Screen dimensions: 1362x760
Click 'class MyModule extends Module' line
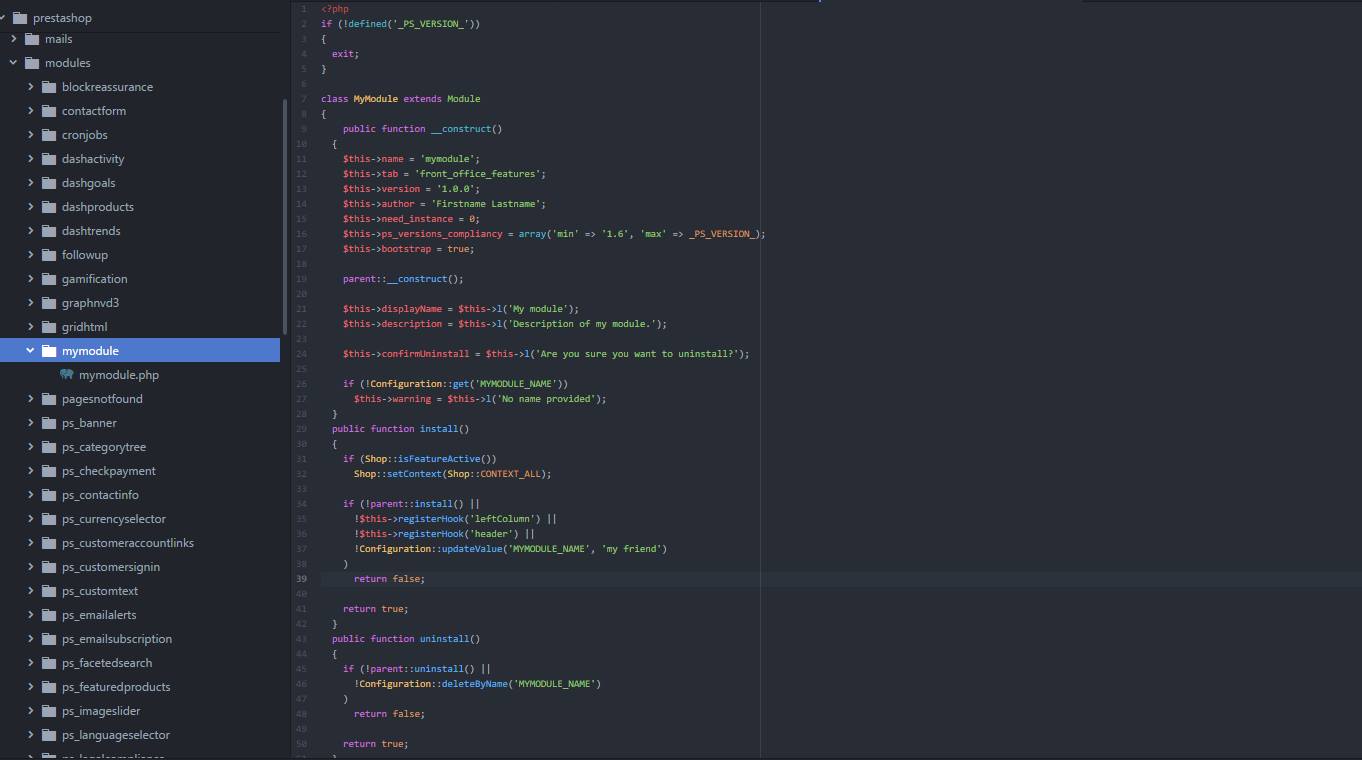(x=401, y=99)
